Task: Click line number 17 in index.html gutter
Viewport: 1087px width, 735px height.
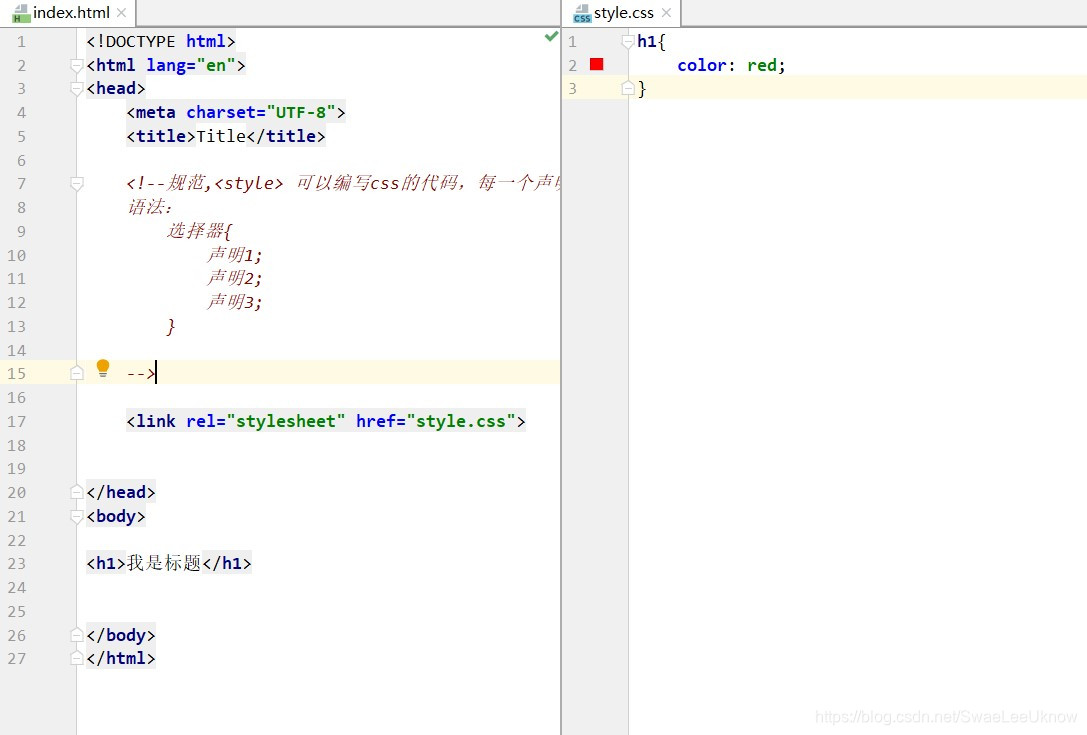Action: (x=17, y=422)
